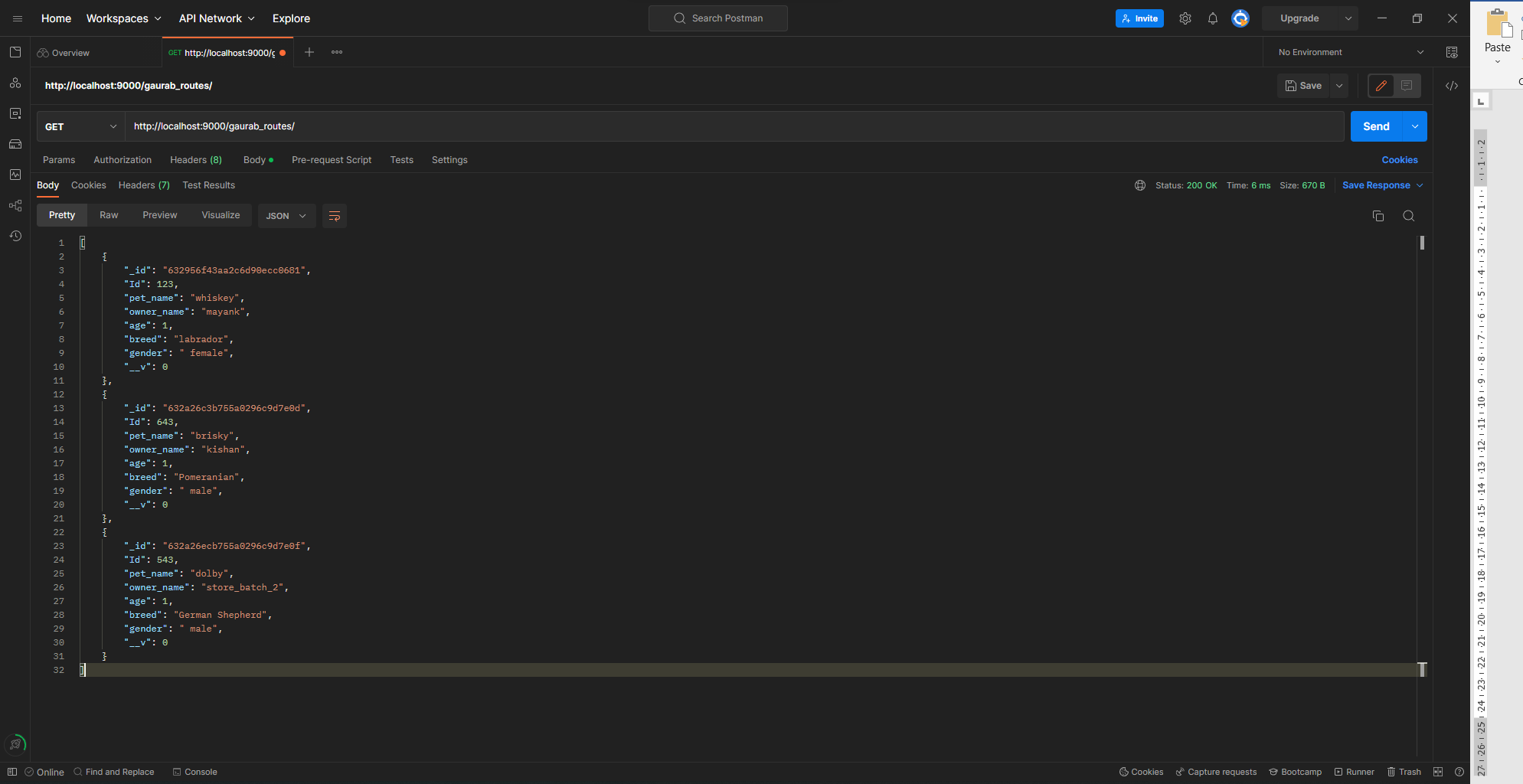Toggle comments mode beside the edit pencil
This screenshot has width=1523, height=784.
coord(1408,86)
